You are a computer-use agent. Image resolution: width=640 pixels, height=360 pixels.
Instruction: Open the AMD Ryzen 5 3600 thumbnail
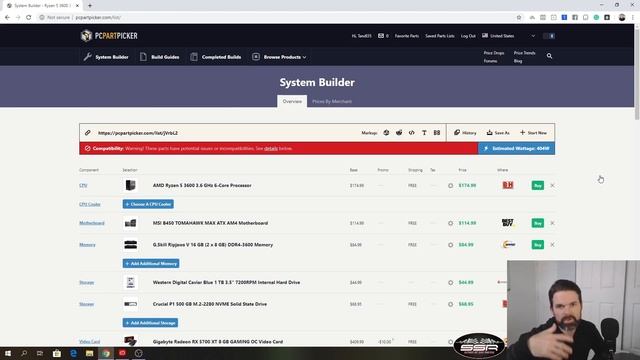[x=131, y=185]
